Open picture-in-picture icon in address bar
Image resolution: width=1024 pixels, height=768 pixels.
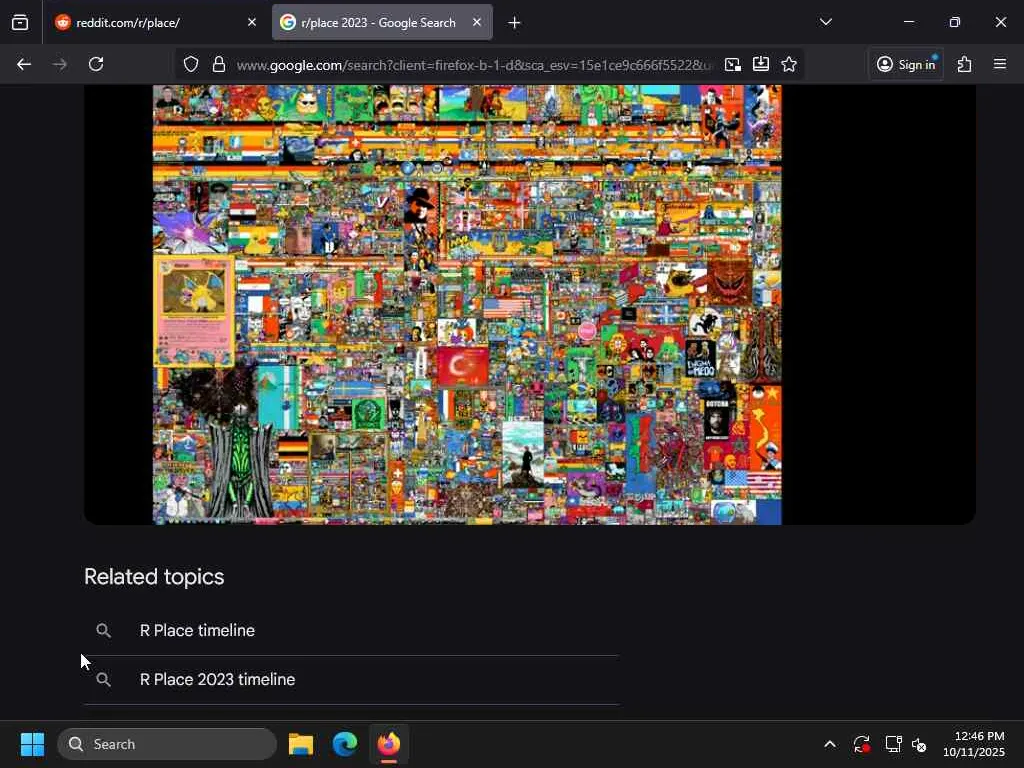(x=733, y=64)
